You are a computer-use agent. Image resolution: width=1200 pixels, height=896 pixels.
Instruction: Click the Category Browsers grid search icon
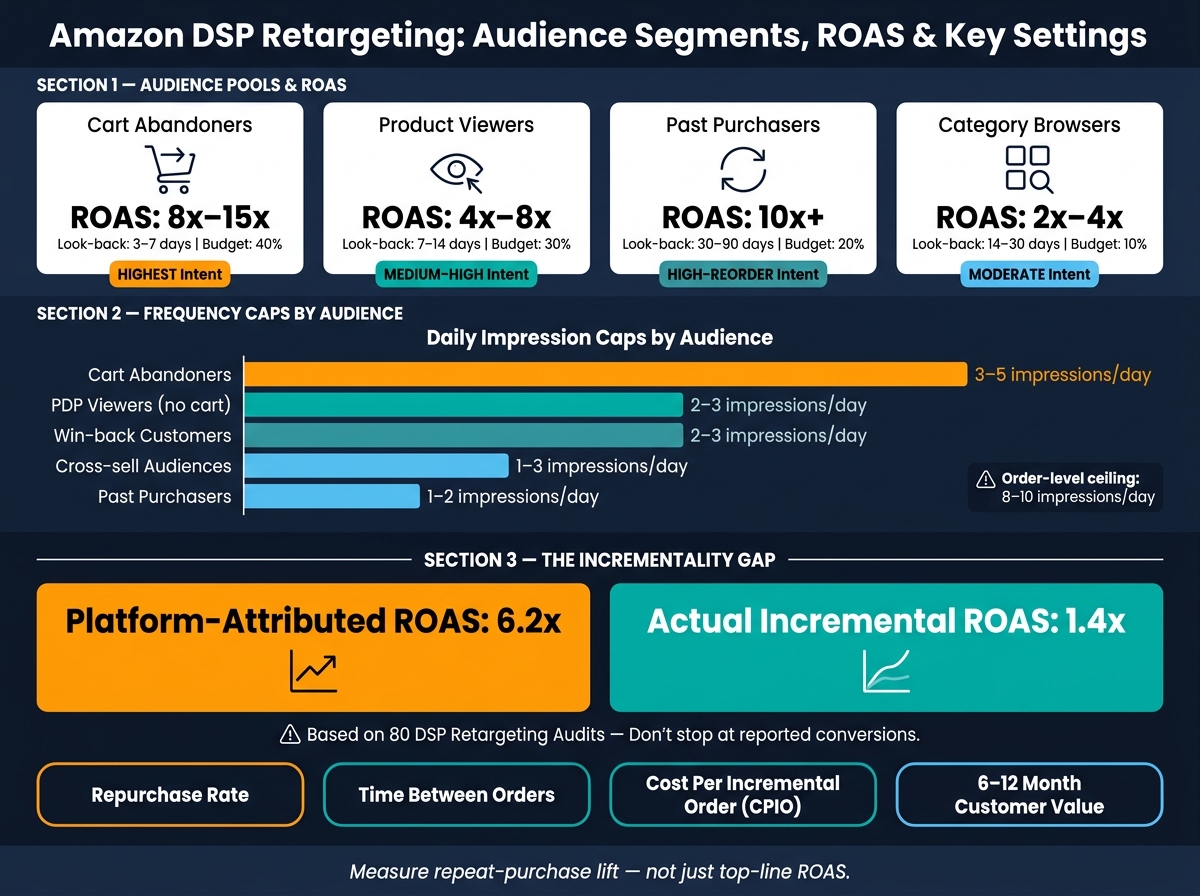1029,169
